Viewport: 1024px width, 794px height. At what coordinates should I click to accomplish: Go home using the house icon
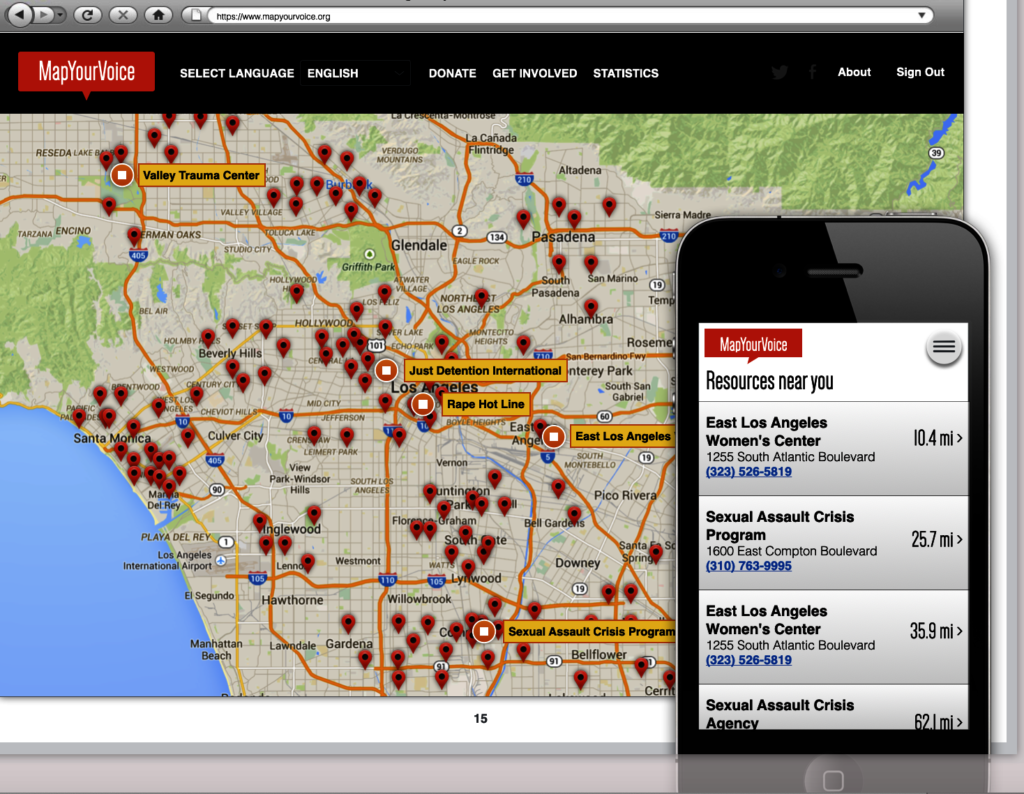point(158,14)
